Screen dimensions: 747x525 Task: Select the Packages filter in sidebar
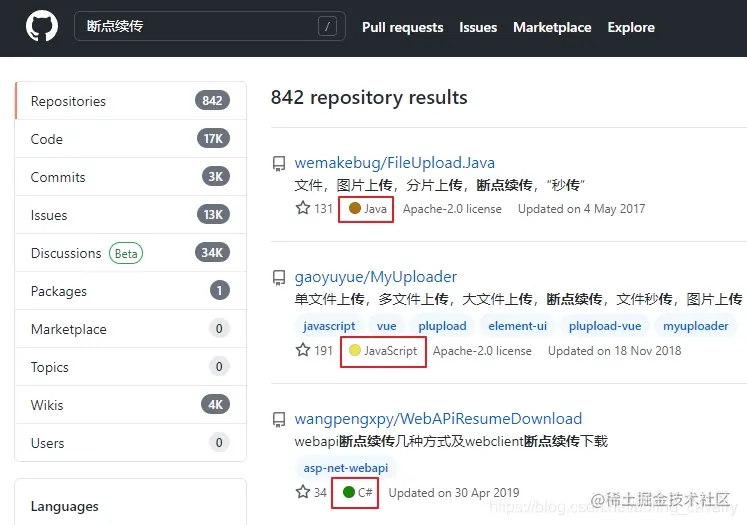pyautogui.click(x=131, y=291)
